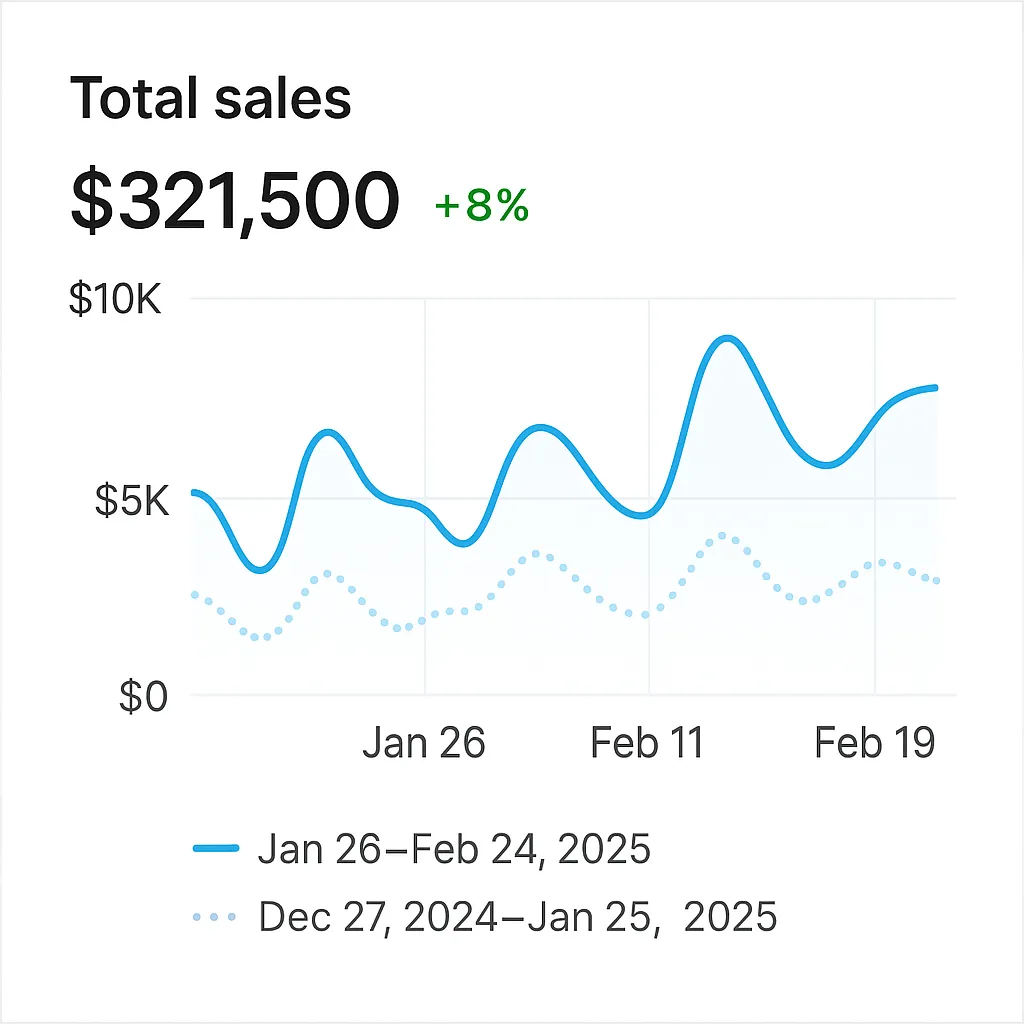The height and width of the screenshot is (1024, 1024).
Task: Click the lowest dip of the solid line
Action: pos(260,570)
